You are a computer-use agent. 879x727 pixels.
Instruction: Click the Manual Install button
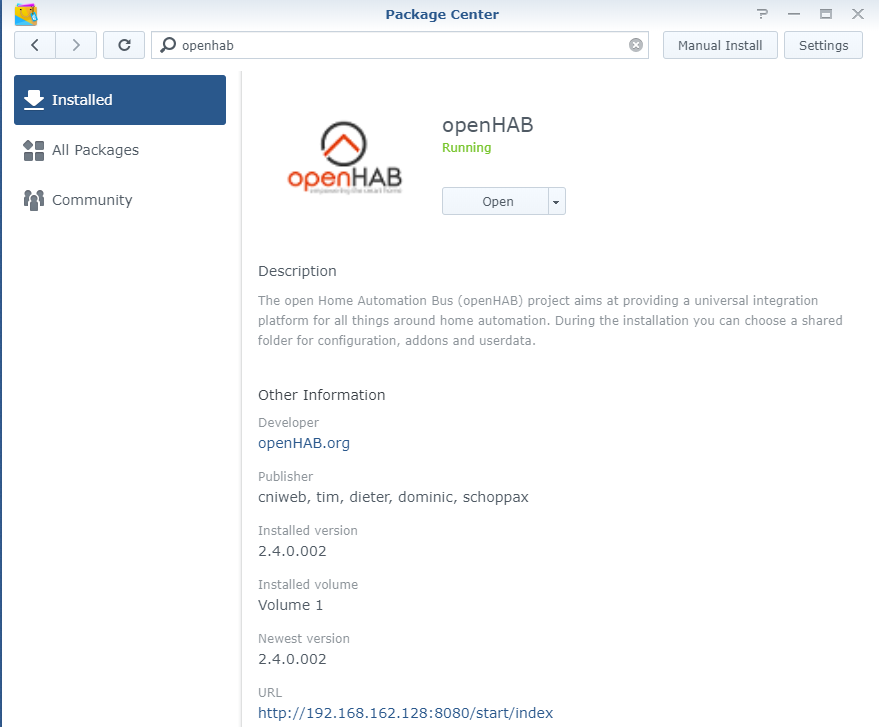(720, 45)
